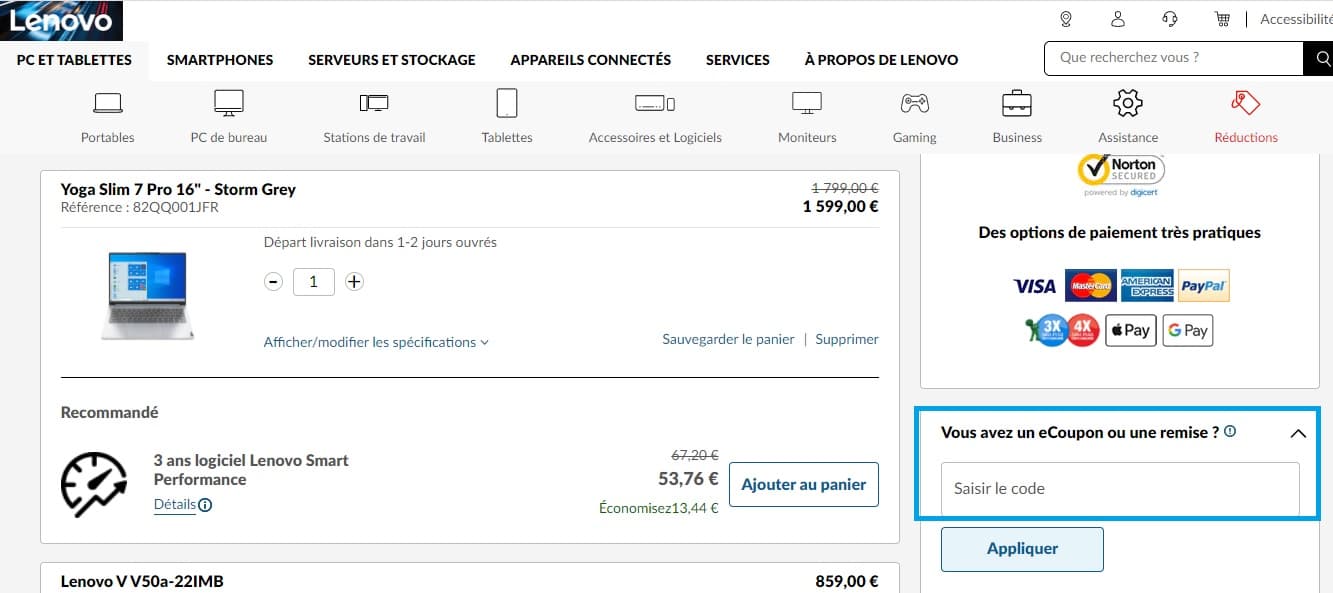Switch to the SMARTPHONES menu

[220, 59]
